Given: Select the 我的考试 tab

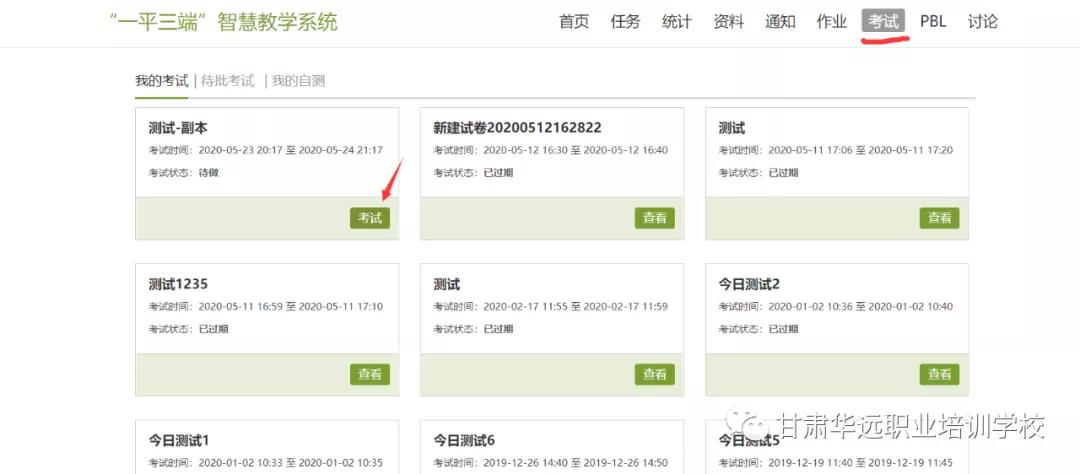Looking at the screenshot, I should coord(161,81).
